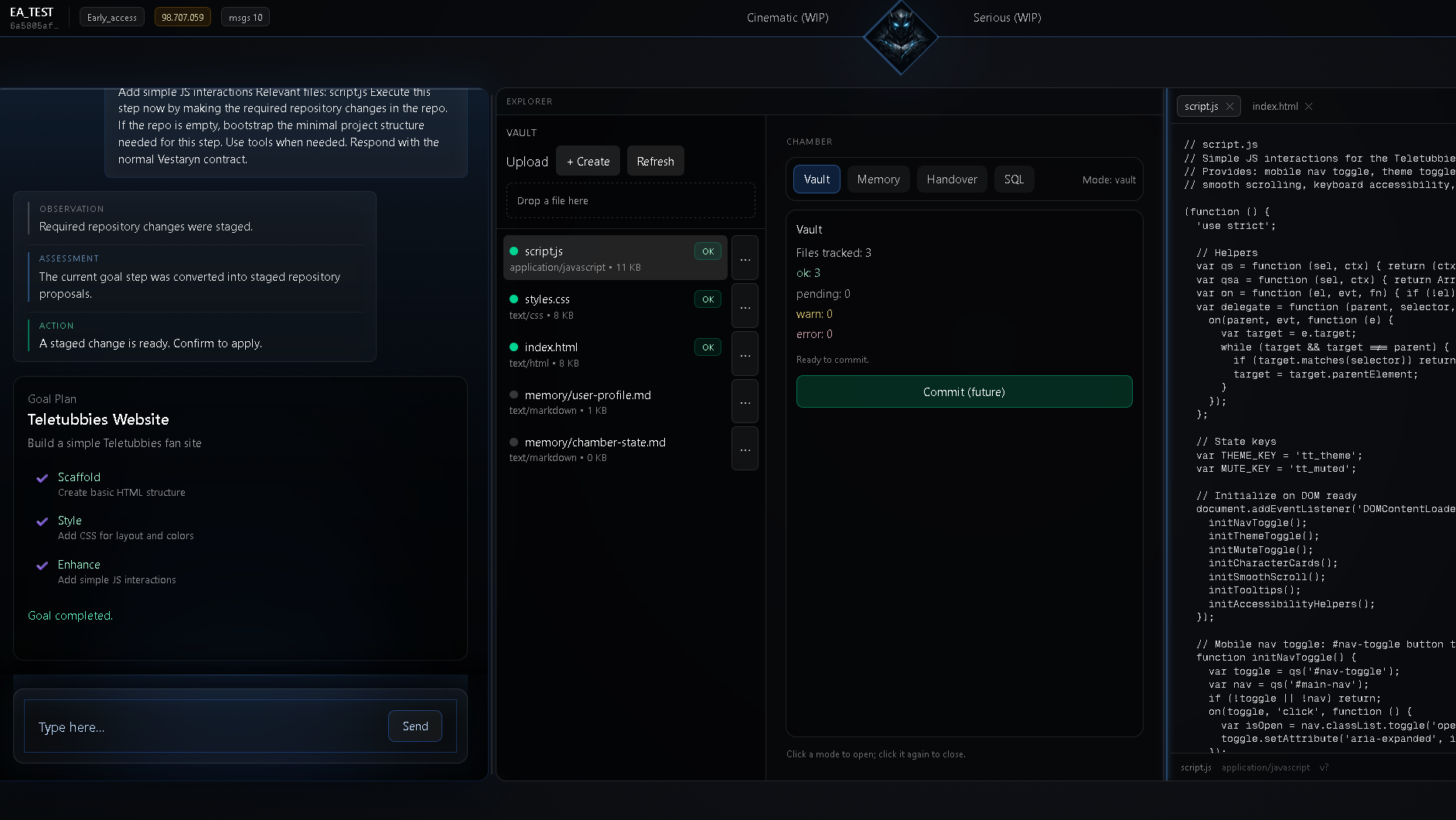This screenshot has width=1456, height=820.
Task: Click the + Create button
Action: [588, 162]
